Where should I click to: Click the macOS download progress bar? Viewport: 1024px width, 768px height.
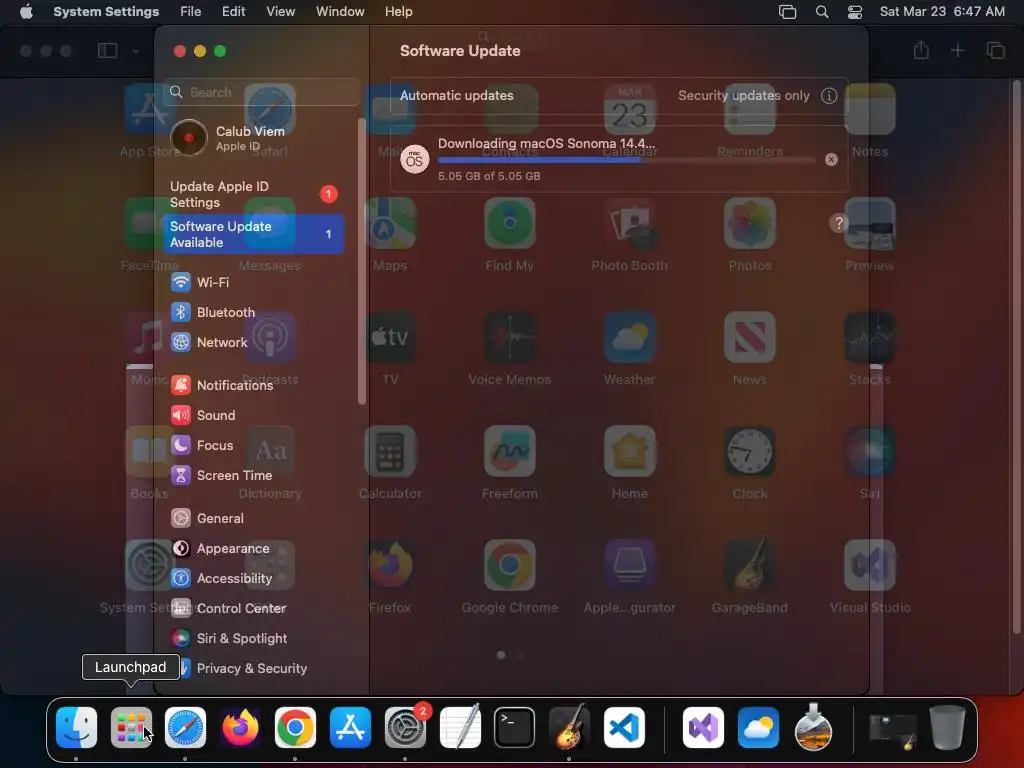pos(626,160)
